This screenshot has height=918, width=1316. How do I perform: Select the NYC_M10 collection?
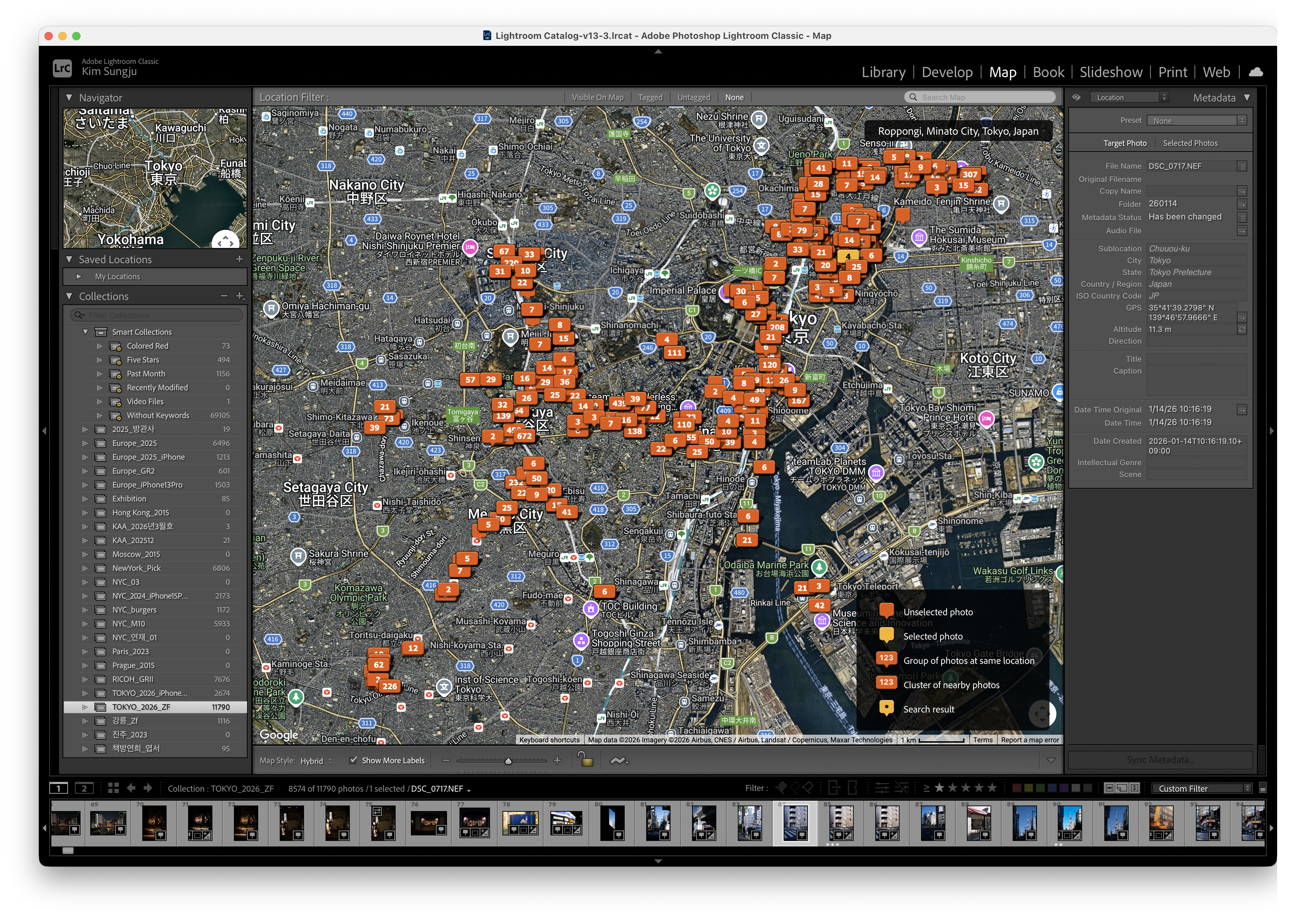155,624
